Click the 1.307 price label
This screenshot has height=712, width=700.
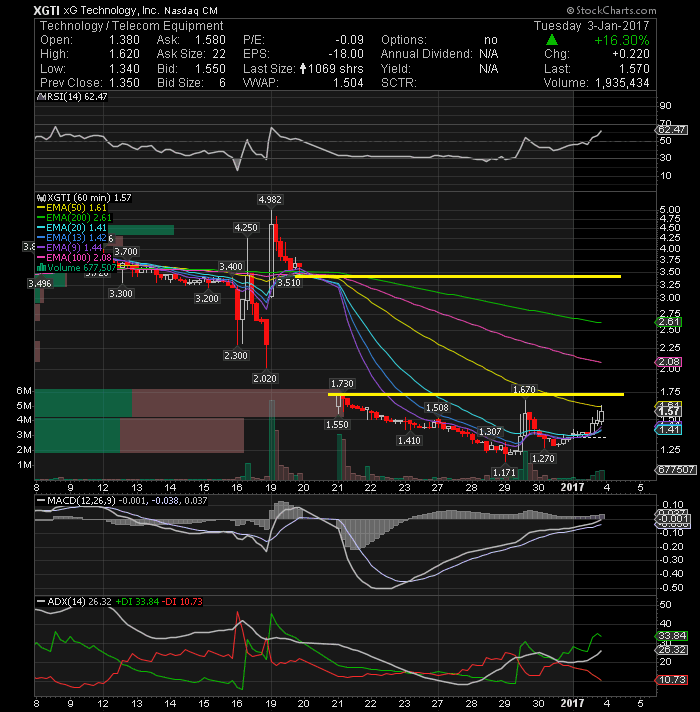(490, 431)
